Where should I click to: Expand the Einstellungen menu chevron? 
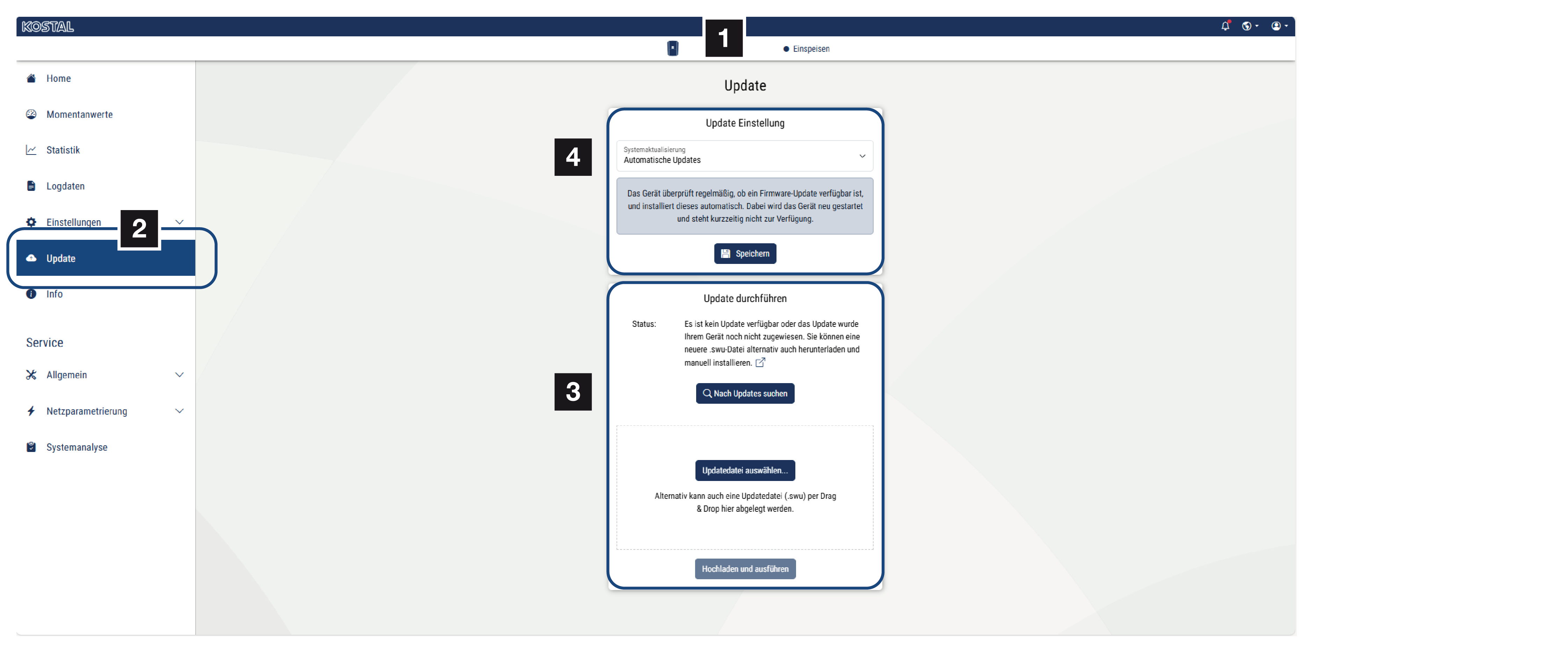point(179,222)
